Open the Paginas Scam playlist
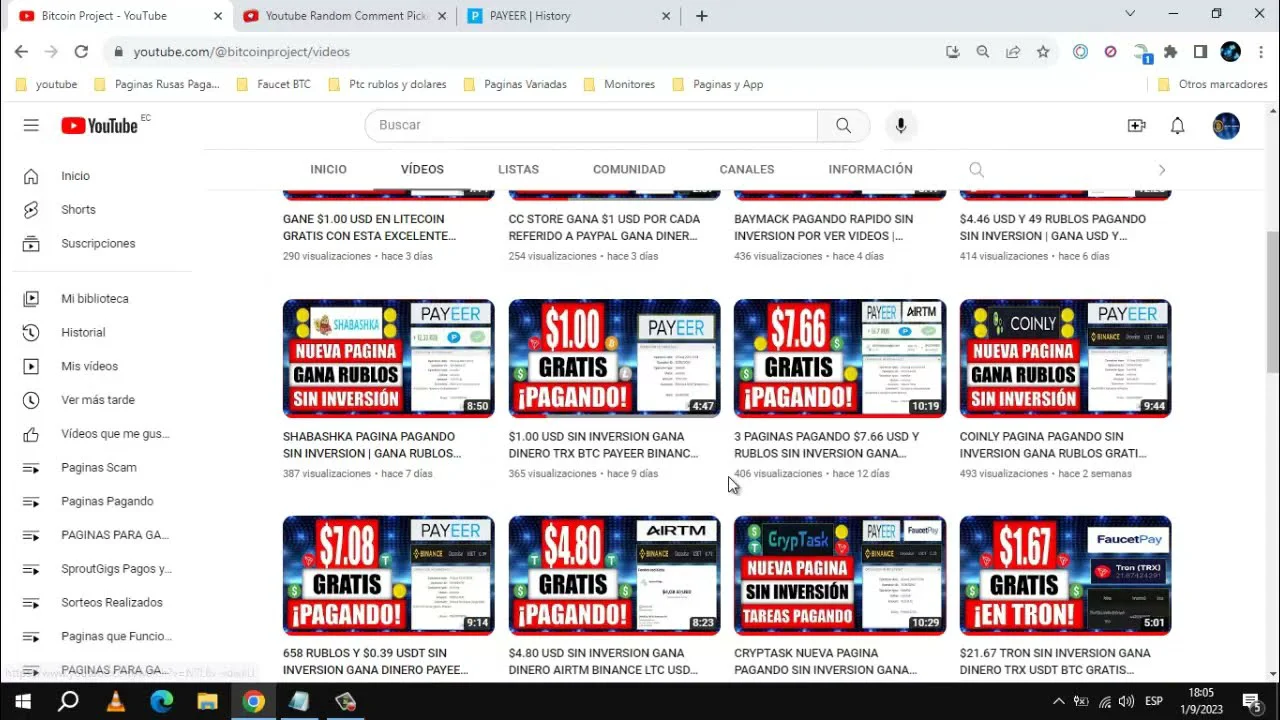 (x=98, y=467)
